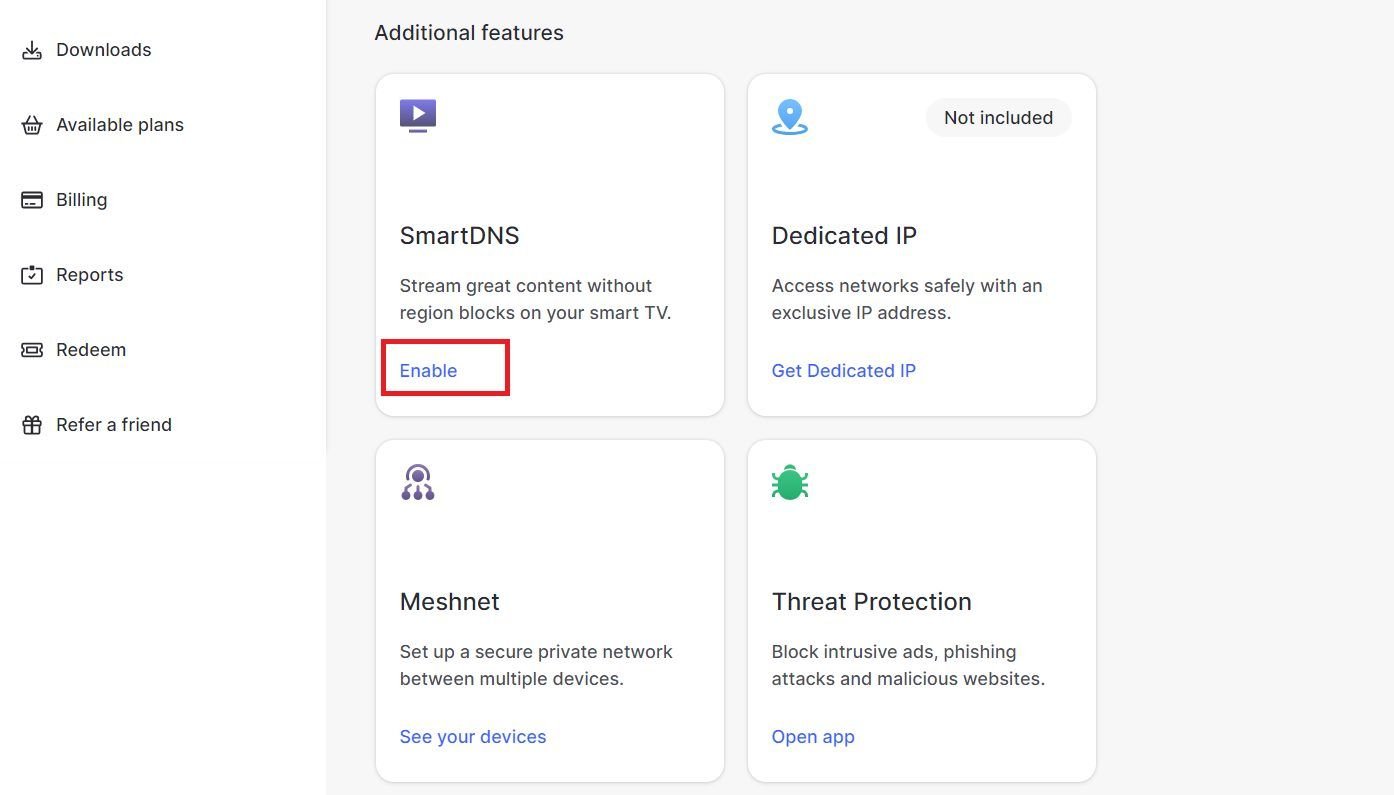Click the 'Set up a secure private network' text
The height and width of the screenshot is (795, 1394).
[x=536, y=652]
